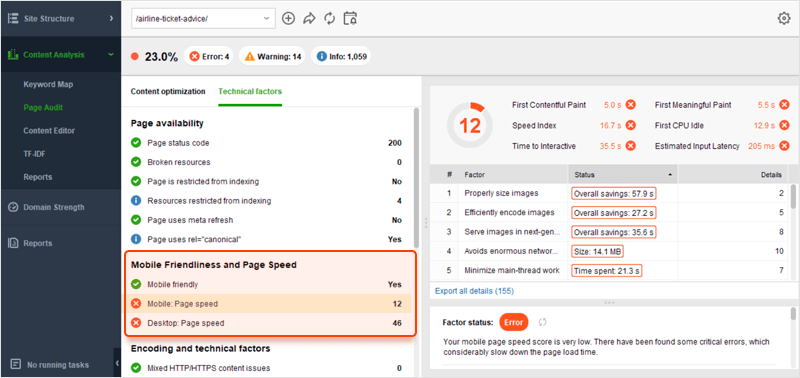This screenshot has width=800, height=378.
Task: Click the schedule calendar icon in toolbar
Action: 350,19
